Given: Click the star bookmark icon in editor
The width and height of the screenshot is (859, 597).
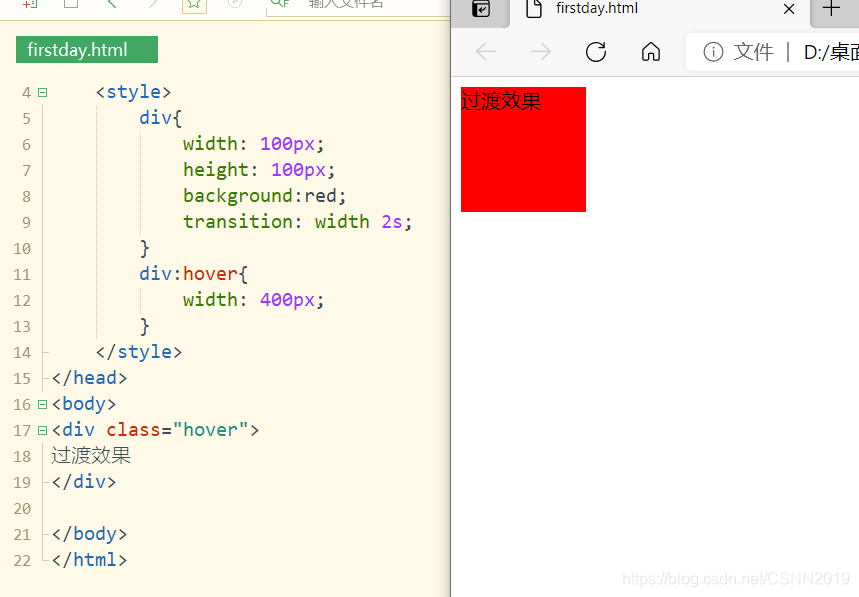Looking at the screenshot, I should (x=194, y=5).
